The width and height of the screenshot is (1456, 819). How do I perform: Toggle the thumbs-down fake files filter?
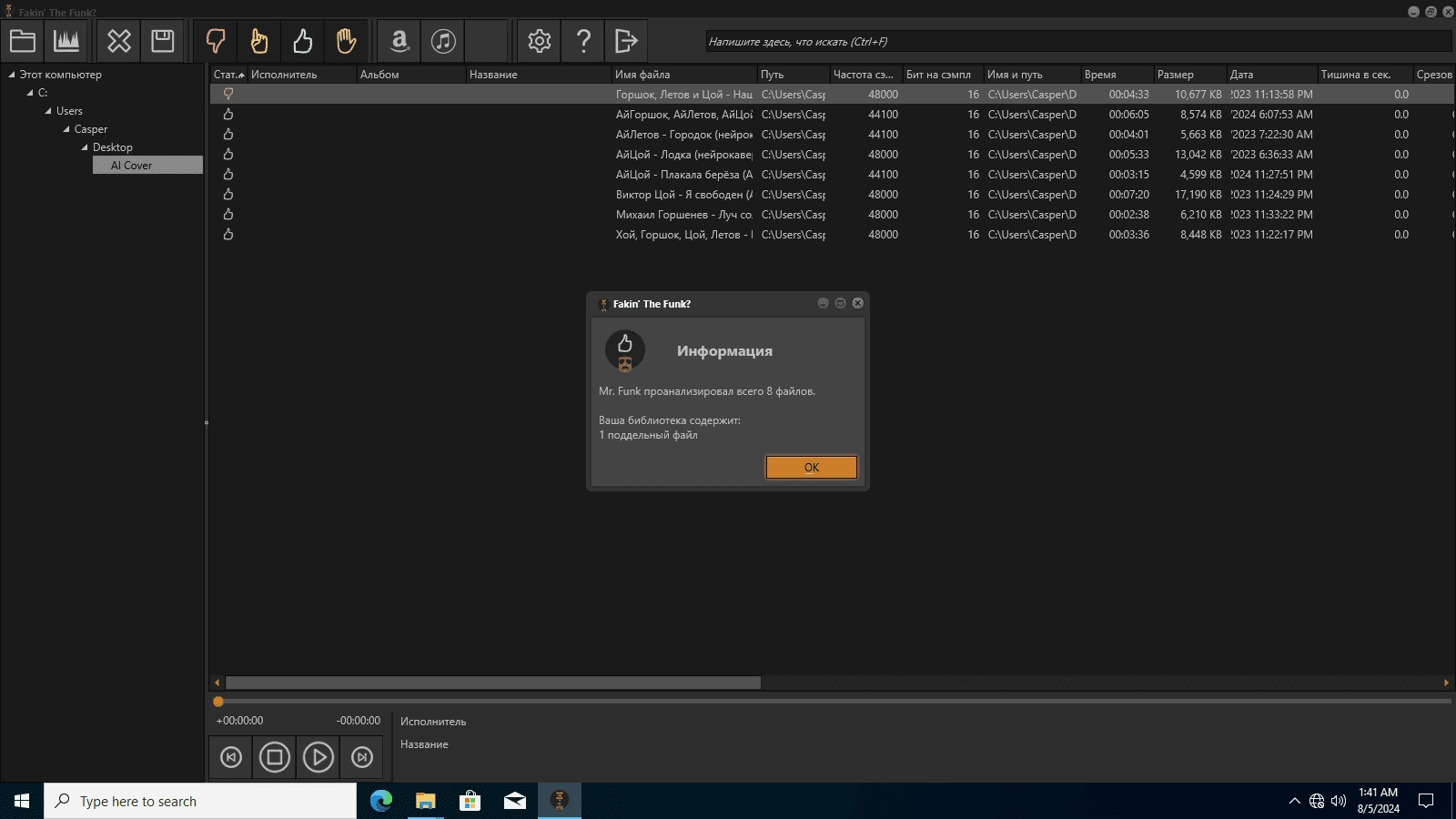point(216,41)
